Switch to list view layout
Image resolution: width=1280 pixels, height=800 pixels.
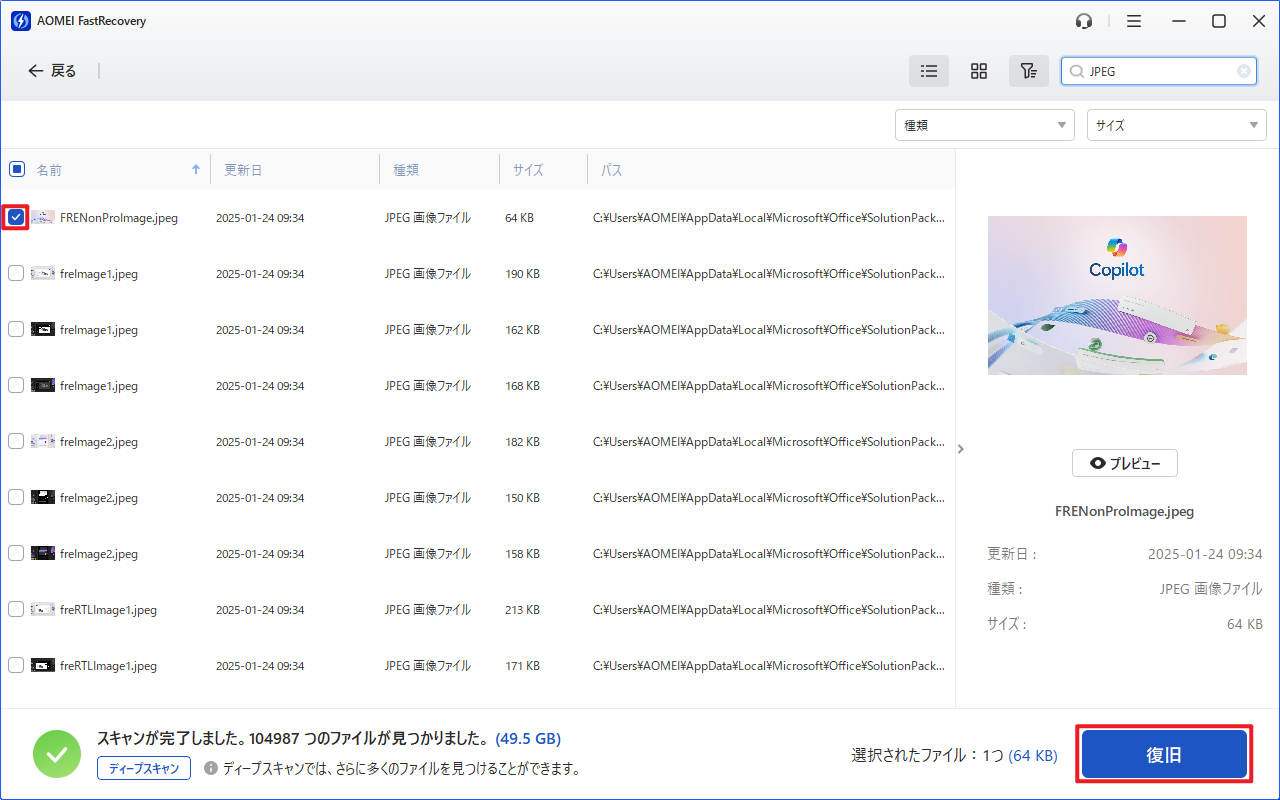[928, 71]
